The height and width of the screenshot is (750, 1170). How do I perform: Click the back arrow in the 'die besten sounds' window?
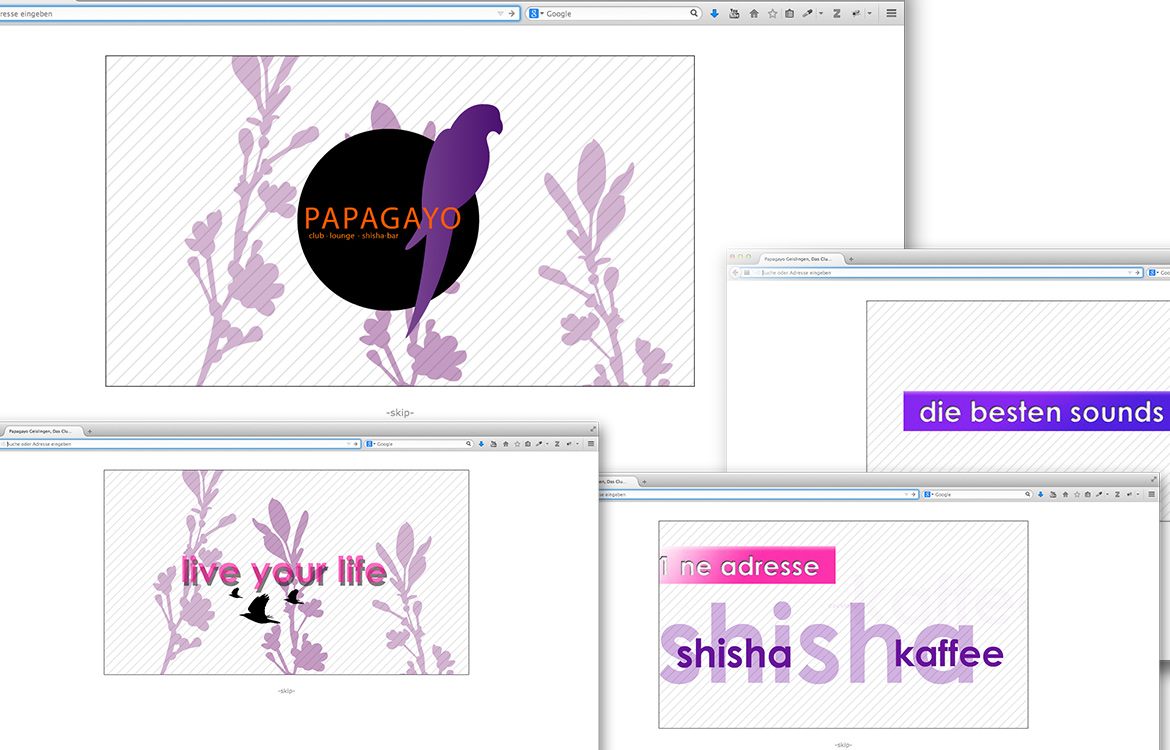[x=736, y=272]
